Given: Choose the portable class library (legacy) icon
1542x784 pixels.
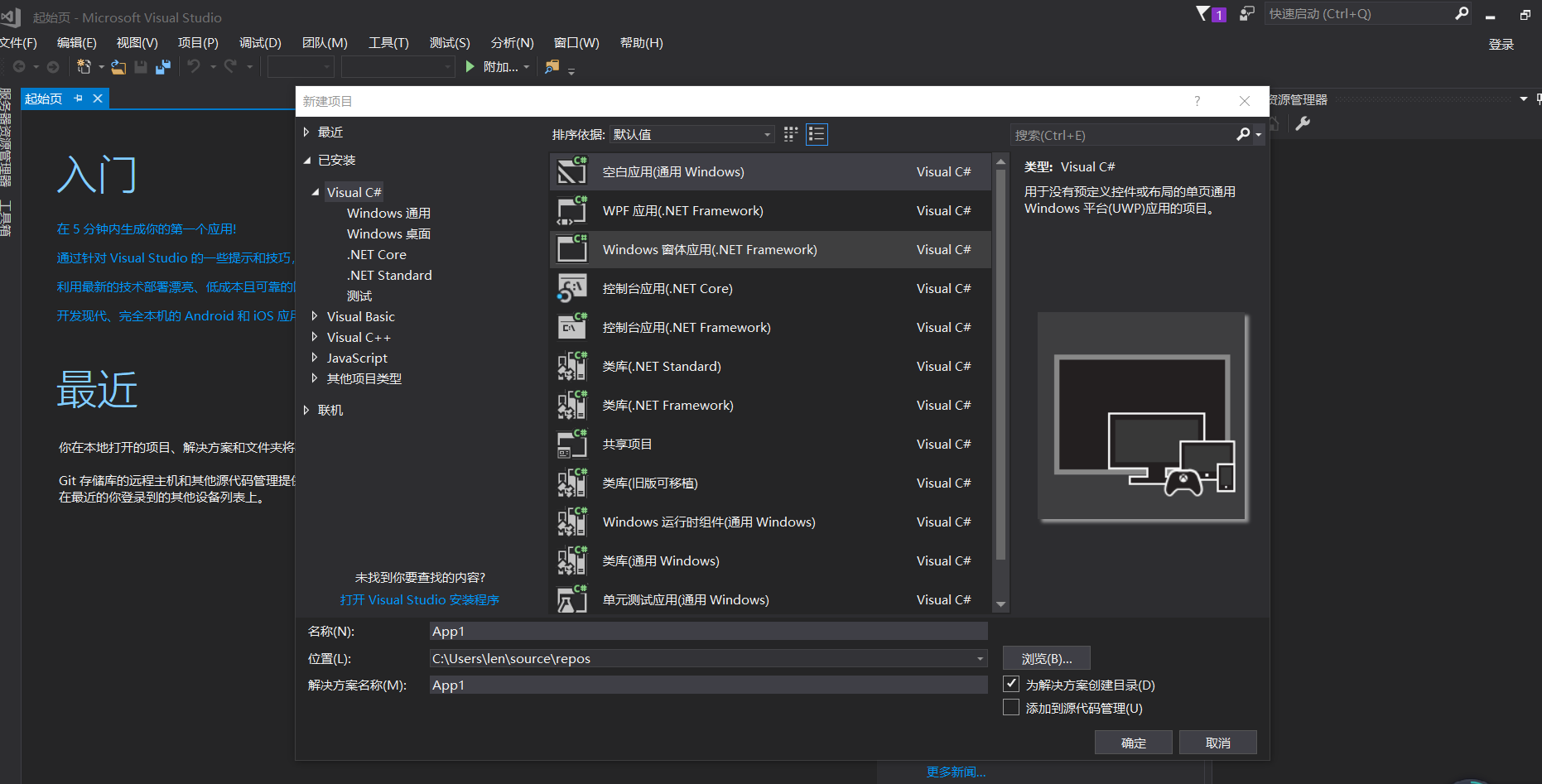Looking at the screenshot, I should 572,483.
